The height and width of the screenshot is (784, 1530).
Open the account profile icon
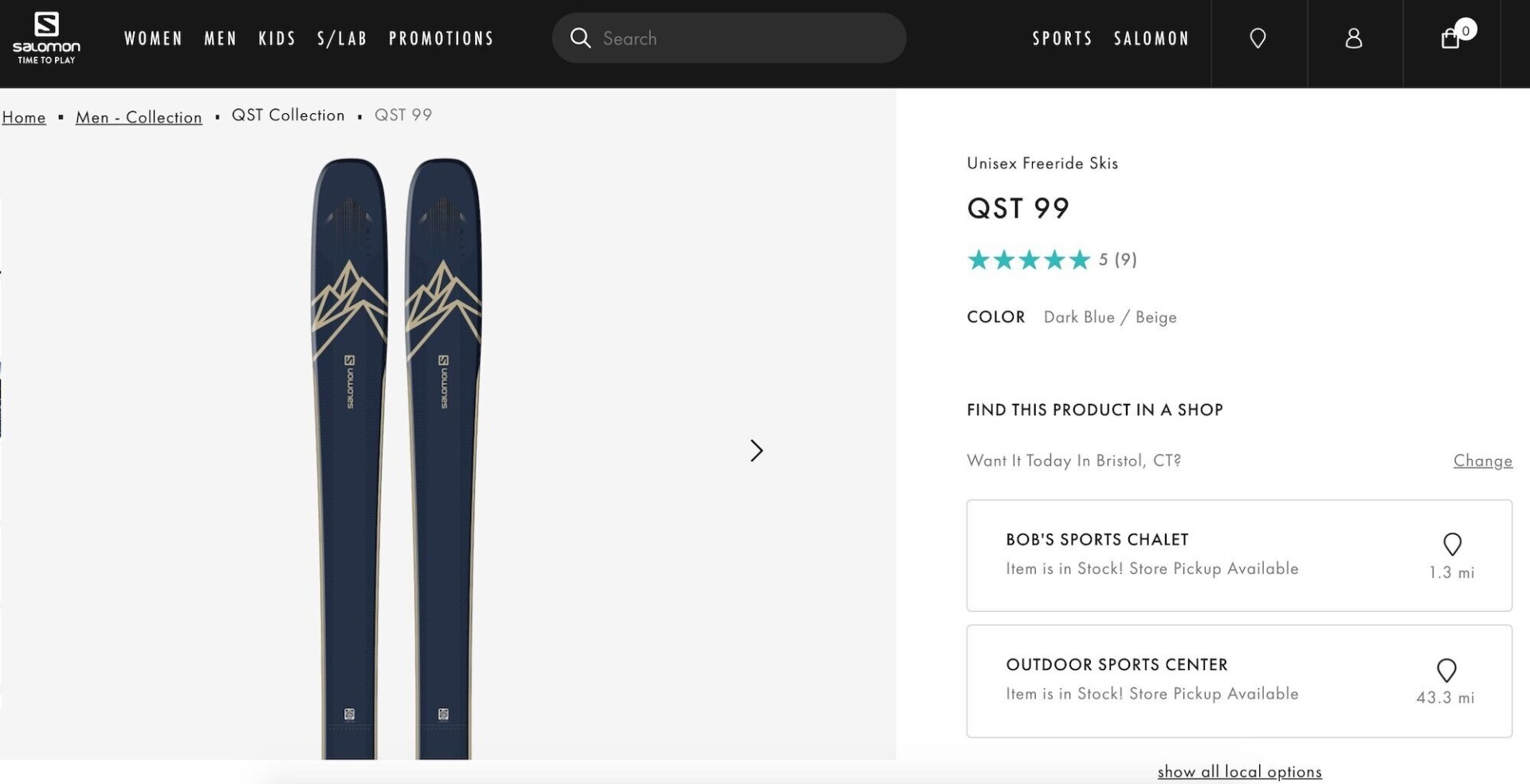1354,38
